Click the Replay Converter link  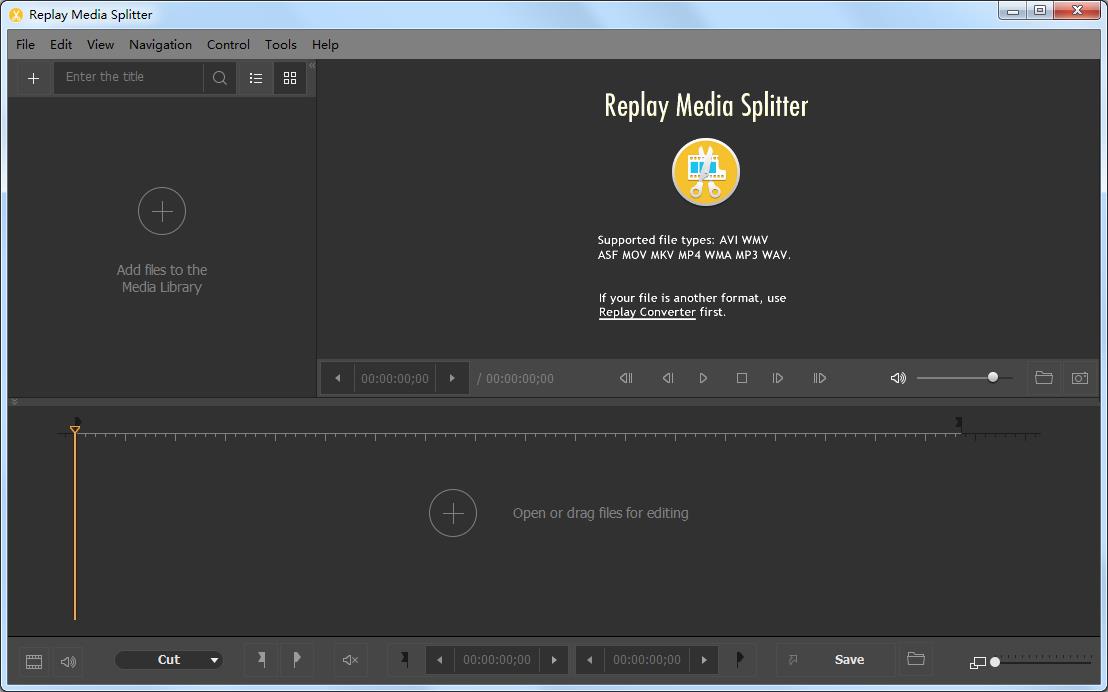tap(647, 312)
